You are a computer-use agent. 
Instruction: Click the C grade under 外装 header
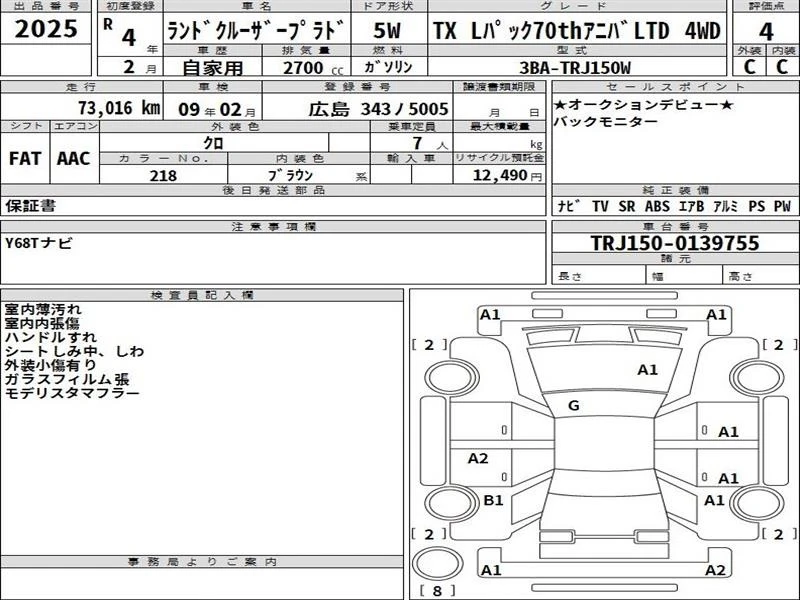tap(749, 67)
